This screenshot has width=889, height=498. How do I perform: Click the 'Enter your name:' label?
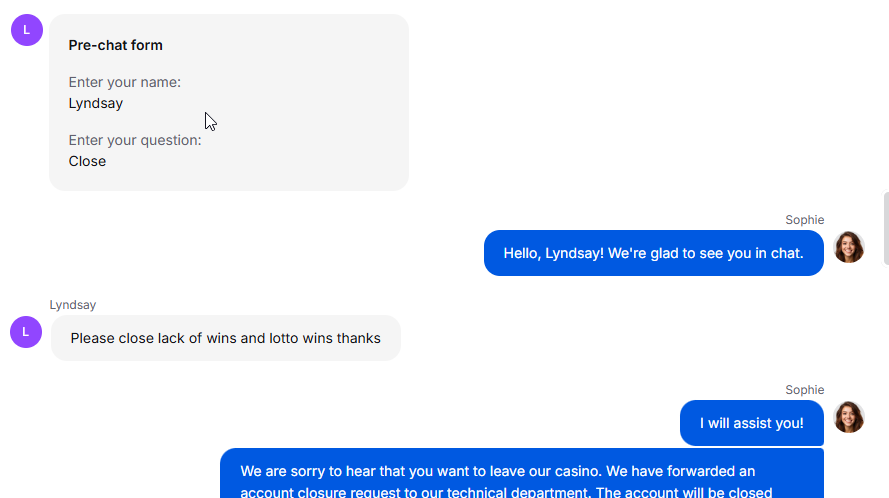(125, 82)
